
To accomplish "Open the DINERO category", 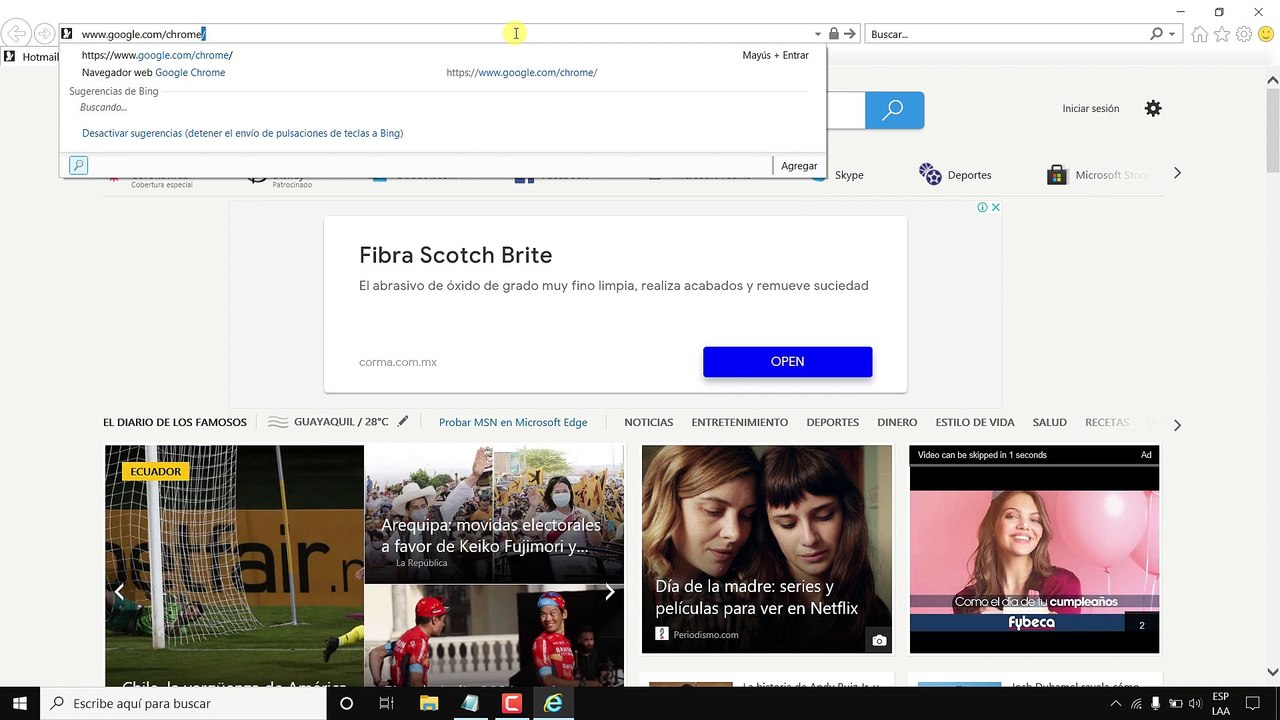I will (897, 422).
